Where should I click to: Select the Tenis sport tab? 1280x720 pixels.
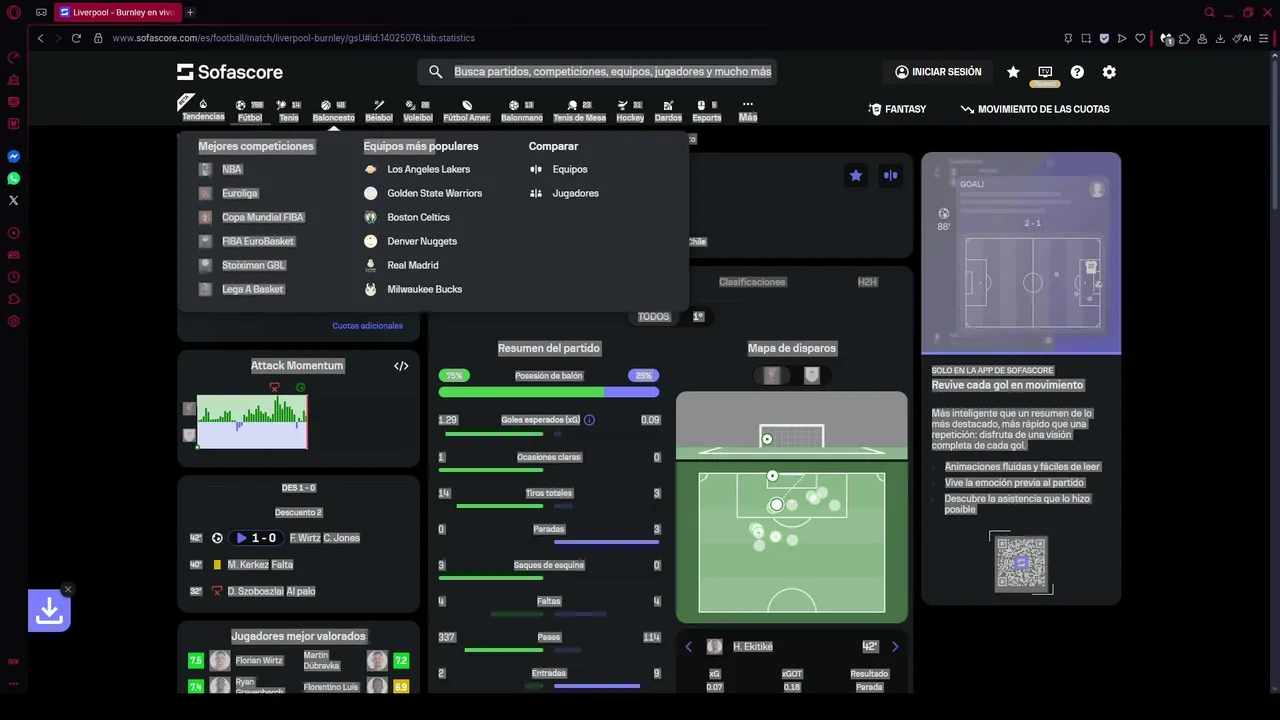pos(289,111)
